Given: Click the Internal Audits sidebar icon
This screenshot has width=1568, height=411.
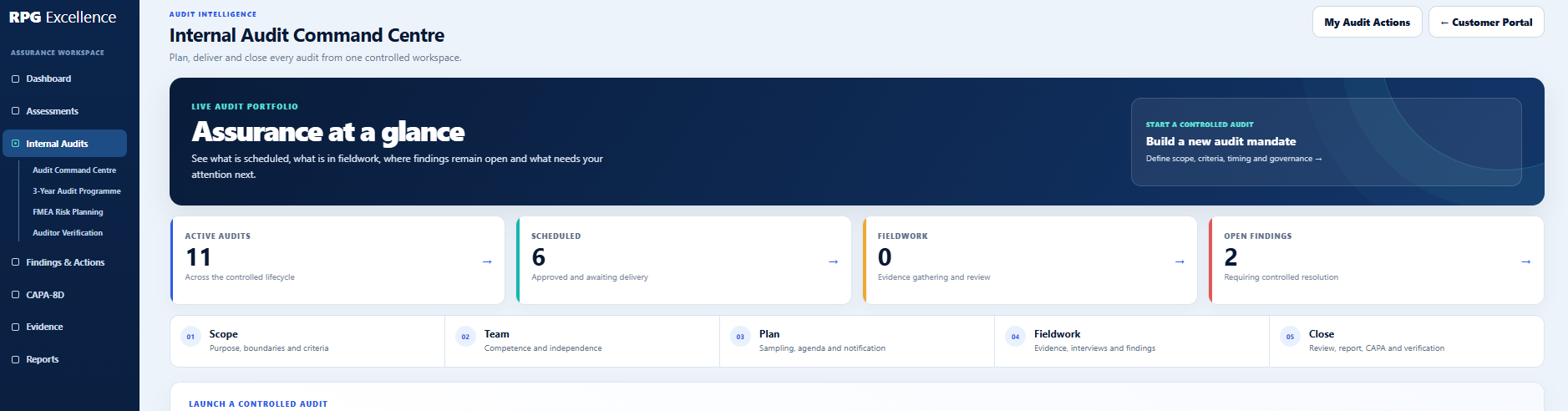Looking at the screenshot, I should point(15,144).
